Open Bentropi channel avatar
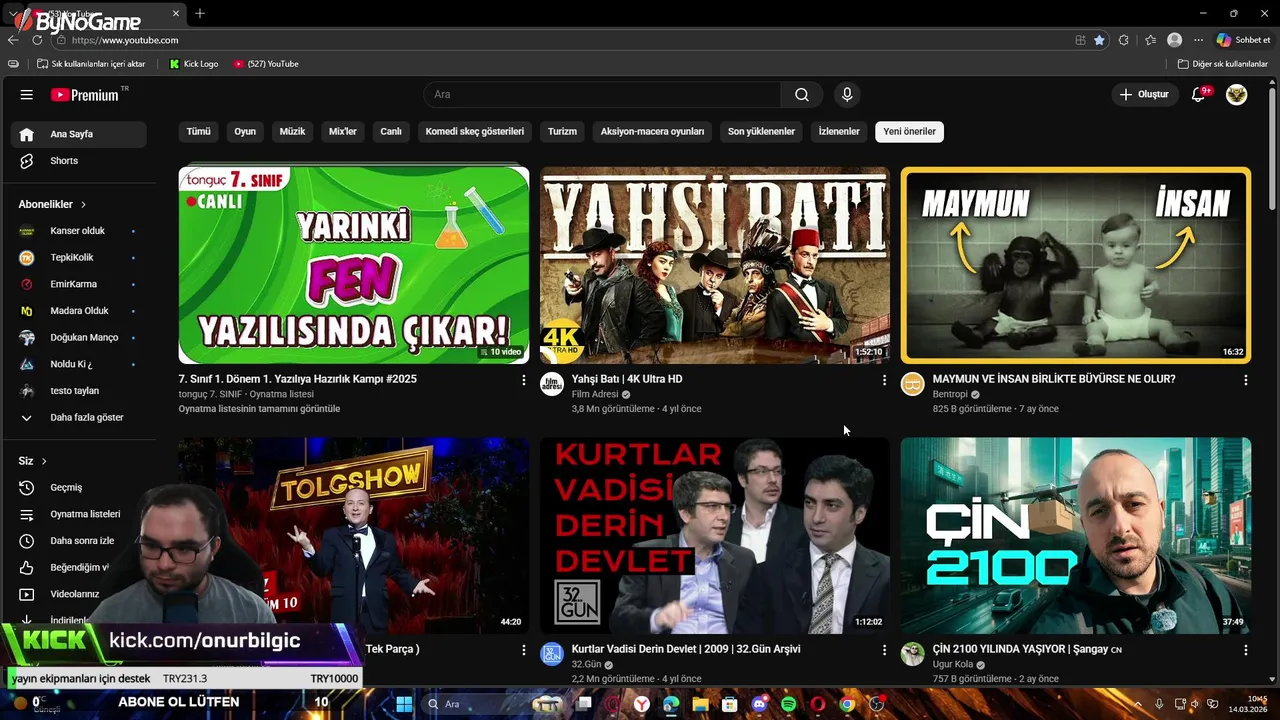This screenshot has width=1280, height=720. tap(913, 384)
